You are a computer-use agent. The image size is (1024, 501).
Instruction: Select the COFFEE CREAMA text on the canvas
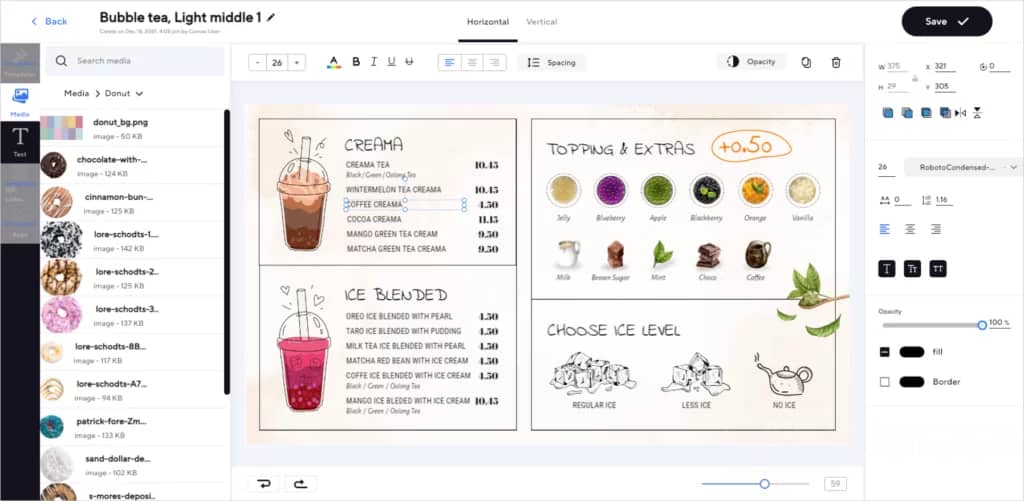point(374,204)
